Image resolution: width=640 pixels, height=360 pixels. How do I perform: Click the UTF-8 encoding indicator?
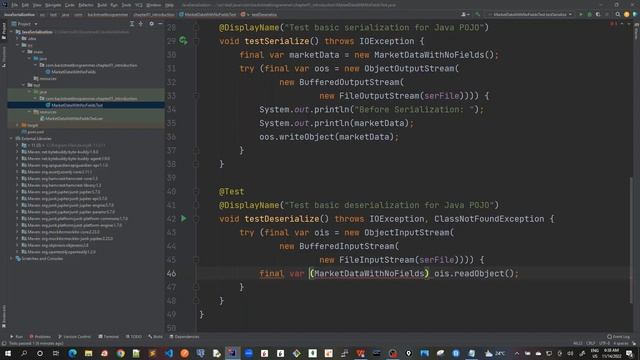604,343
